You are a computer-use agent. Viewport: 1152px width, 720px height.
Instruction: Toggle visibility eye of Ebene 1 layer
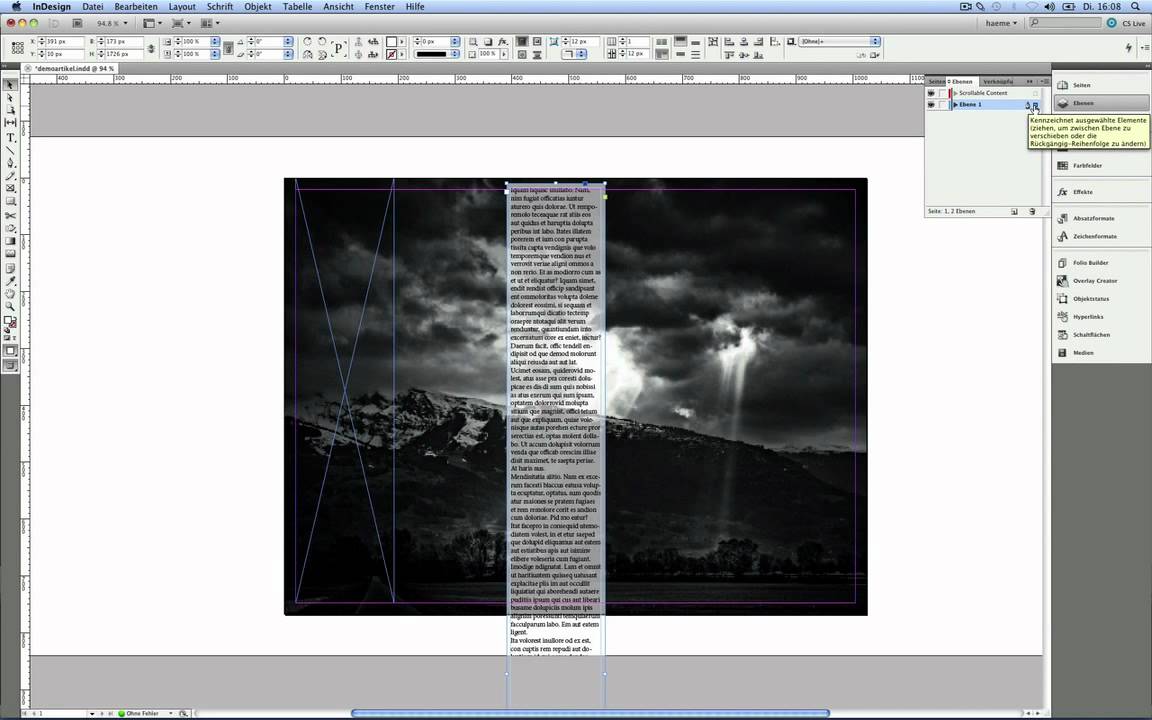[x=931, y=104]
